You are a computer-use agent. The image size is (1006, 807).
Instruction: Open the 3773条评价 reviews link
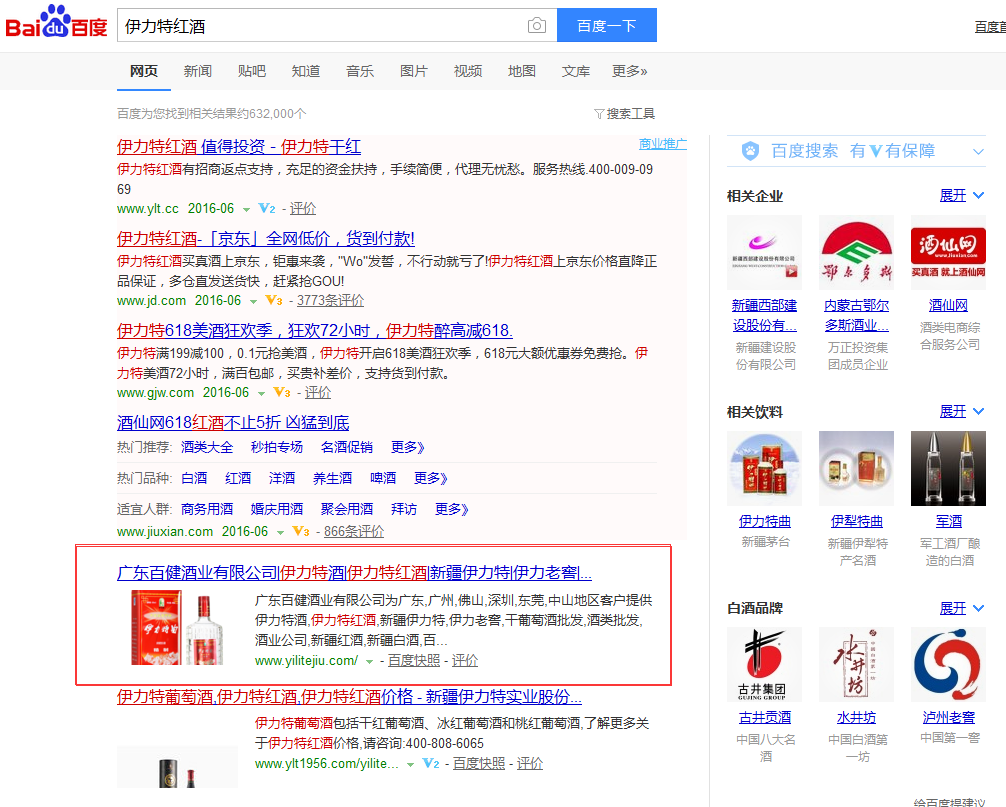pos(330,300)
